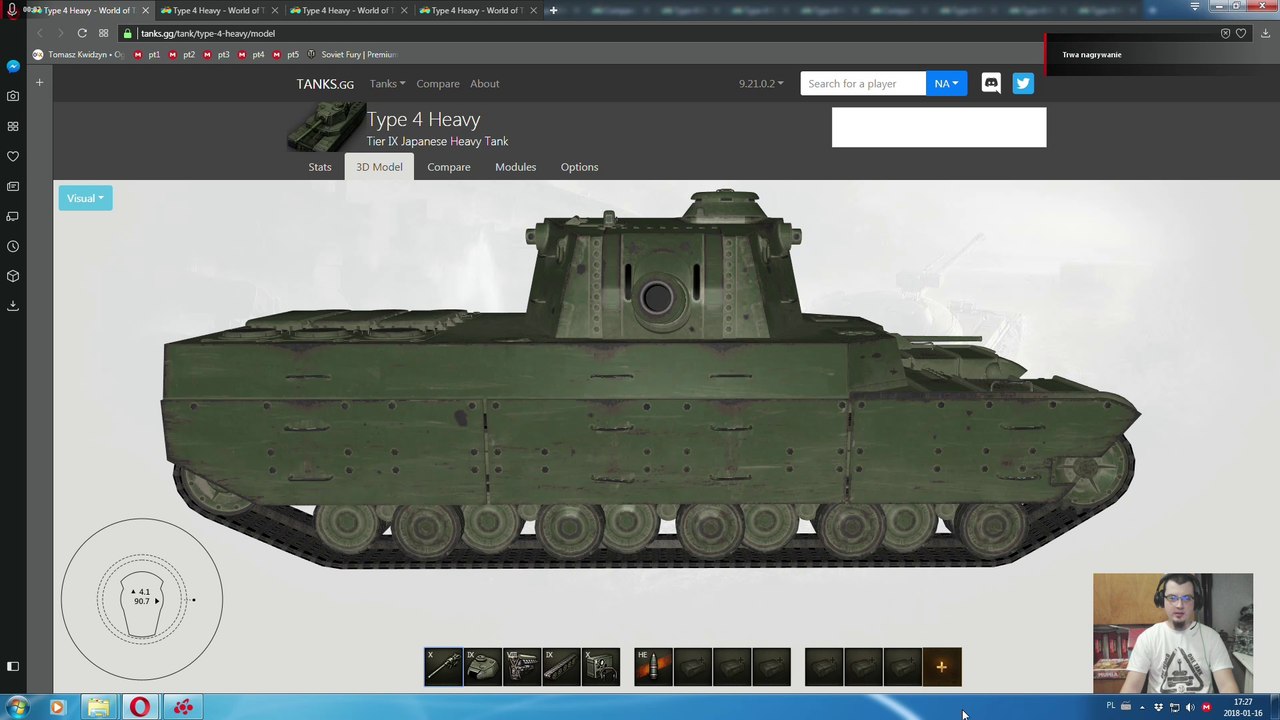Open Extensions cube in Opera sidebar
1280x720 pixels.
[13, 276]
